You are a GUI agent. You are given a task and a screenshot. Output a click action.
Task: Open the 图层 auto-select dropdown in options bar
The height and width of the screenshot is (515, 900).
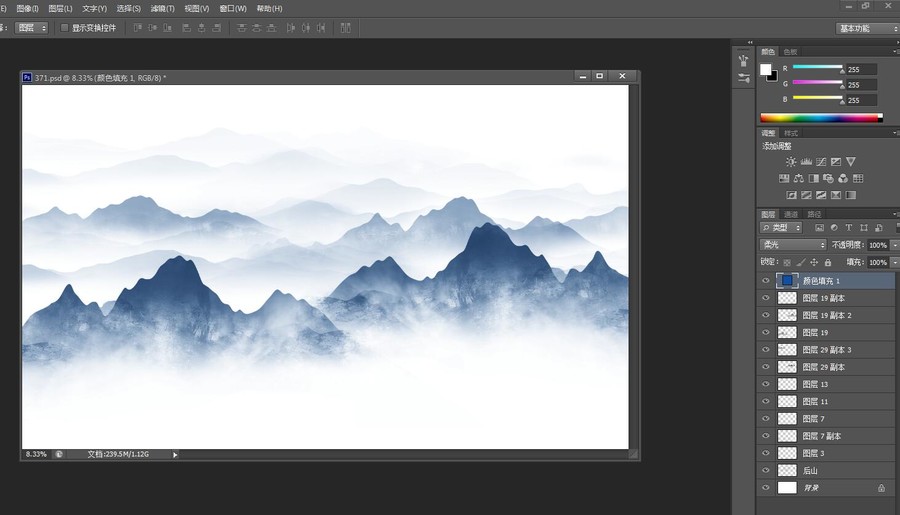(x=31, y=28)
